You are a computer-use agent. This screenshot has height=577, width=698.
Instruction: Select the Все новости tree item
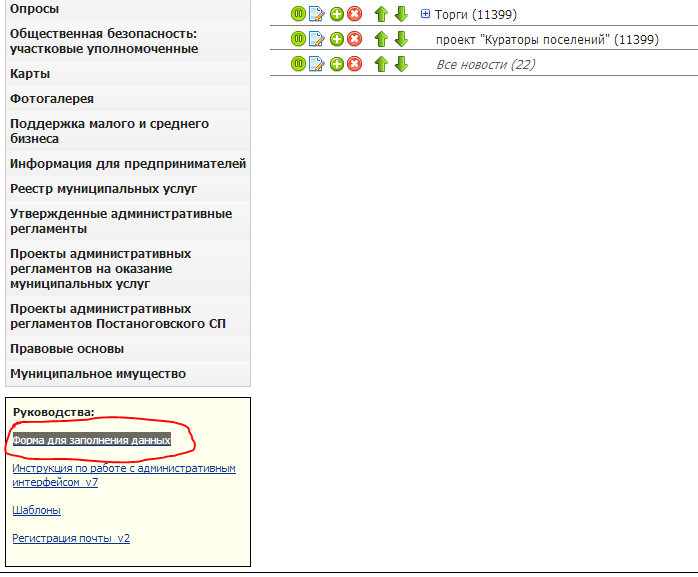pos(485,64)
